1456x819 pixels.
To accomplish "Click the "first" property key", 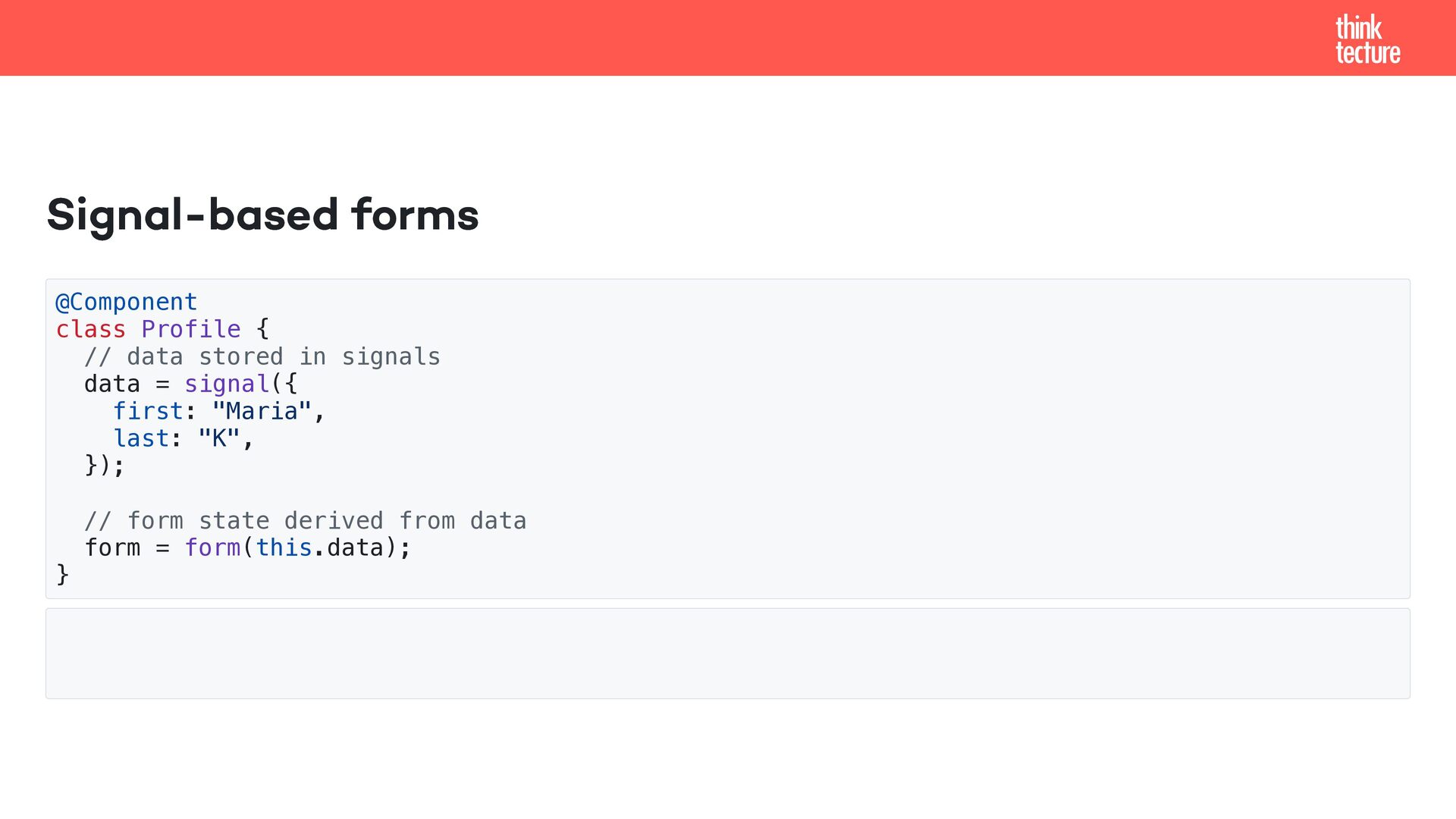I will pos(148,411).
